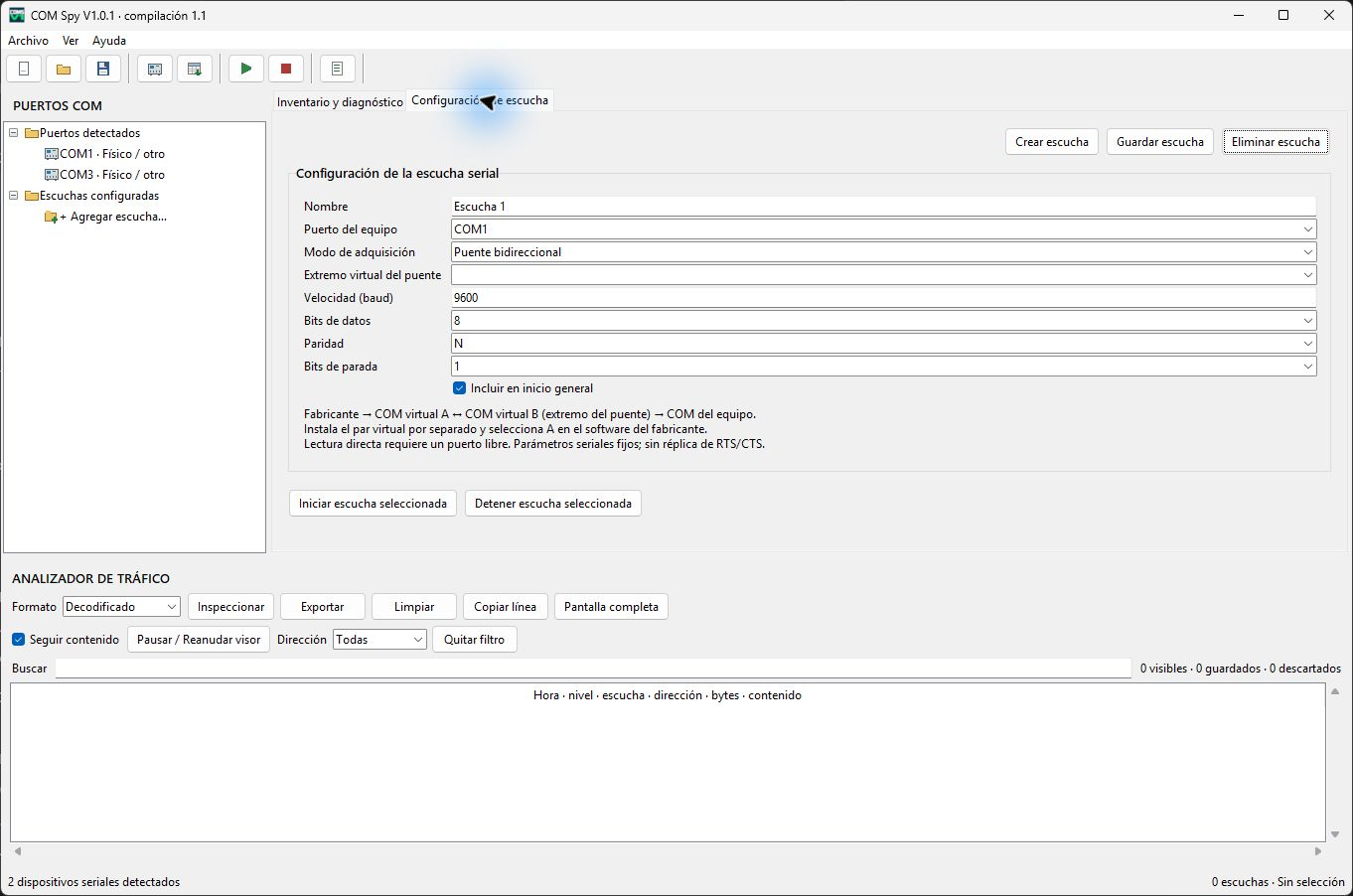The width and height of the screenshot is (1353, 896).
Task: Toggle the Incluir en inicio general checkbox
Action: point(459,388)
